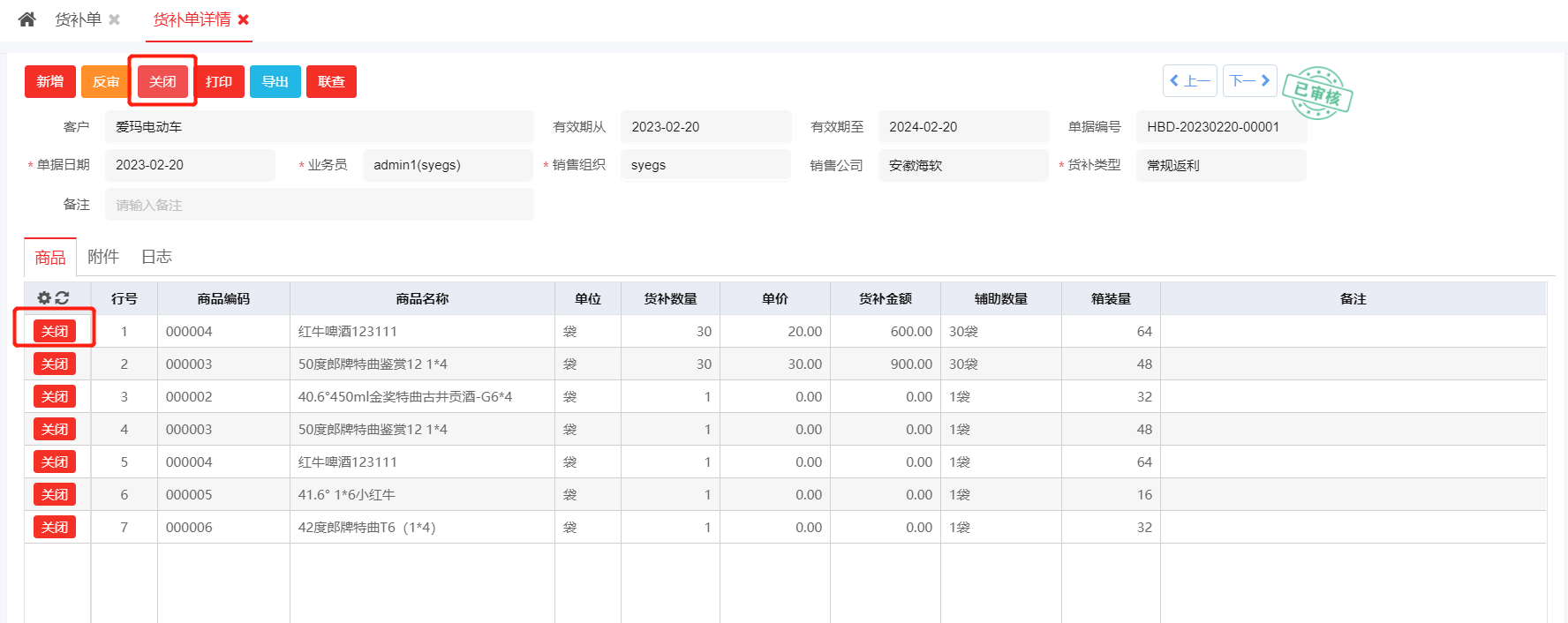Screen dimensions: 1568x623
Task: Close row 3 using its 关闭 button
Action: pos(55,397)
